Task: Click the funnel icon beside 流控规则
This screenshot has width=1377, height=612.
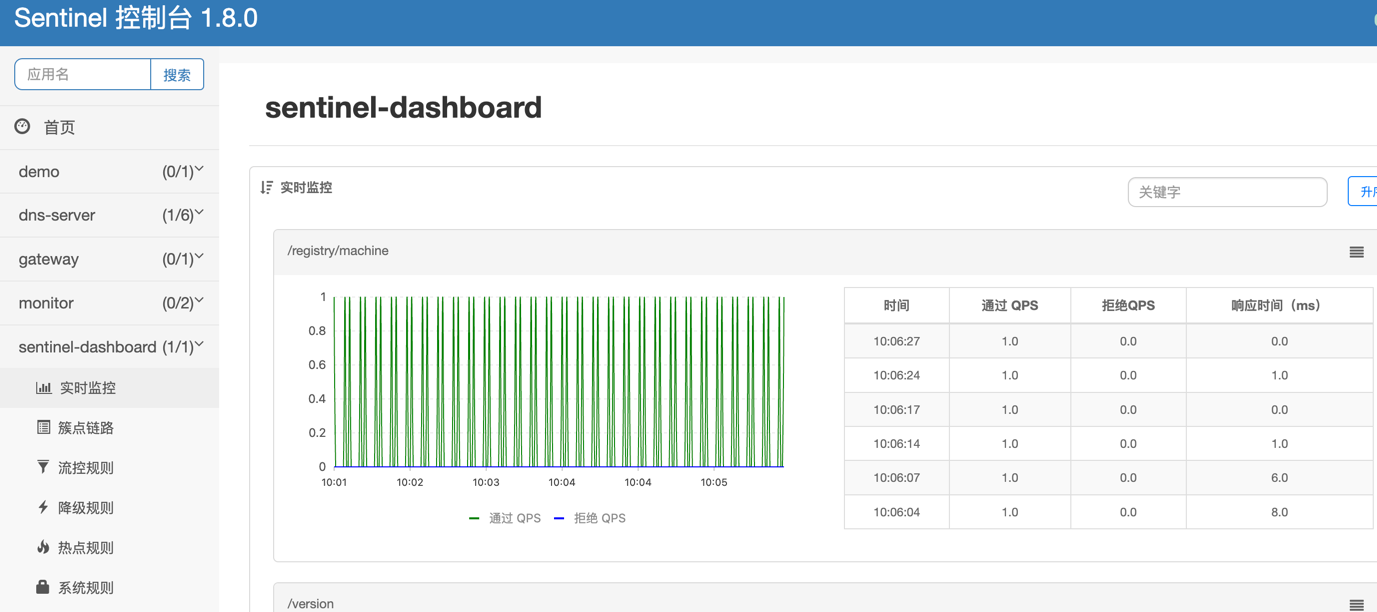Action: tap(43, 467)
